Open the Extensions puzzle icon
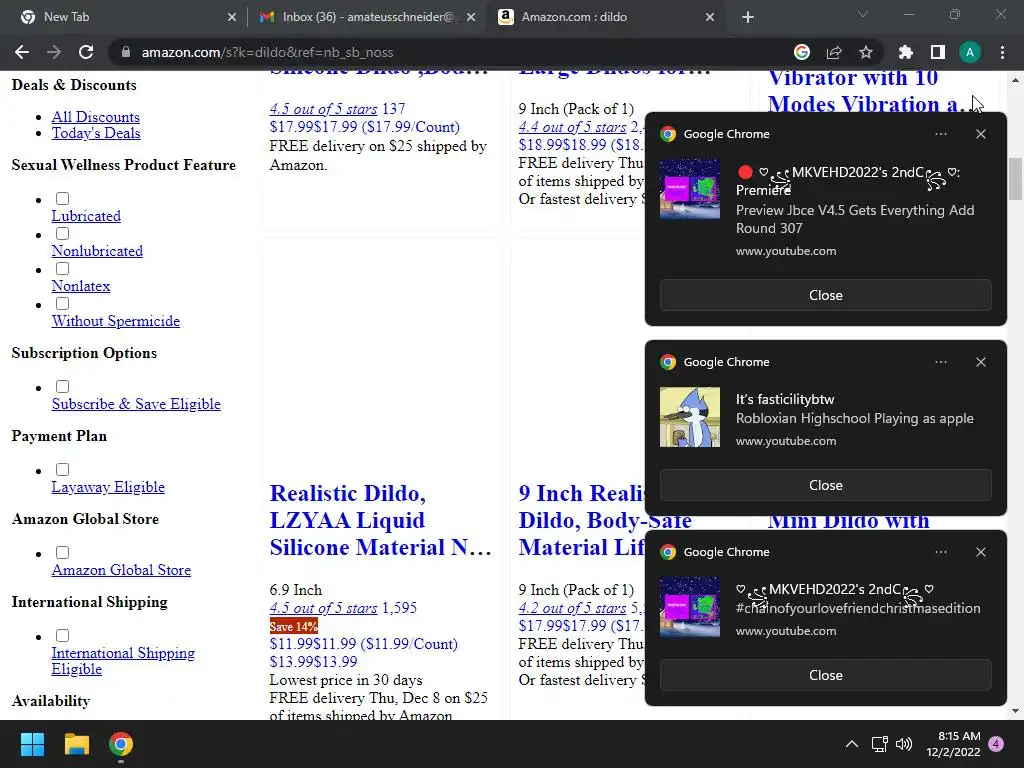The image size is (1024, 768). [906, 52]
